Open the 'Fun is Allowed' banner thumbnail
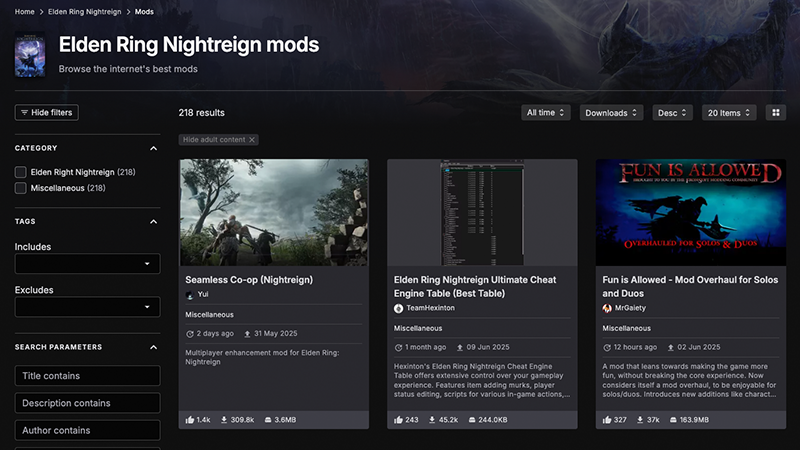 pyautogui.click(x=691, y=212)
